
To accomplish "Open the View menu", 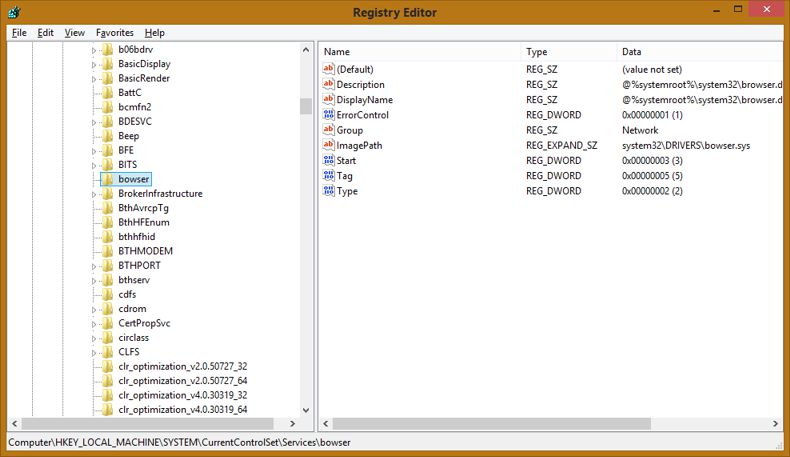I will [x=75, y=33].
